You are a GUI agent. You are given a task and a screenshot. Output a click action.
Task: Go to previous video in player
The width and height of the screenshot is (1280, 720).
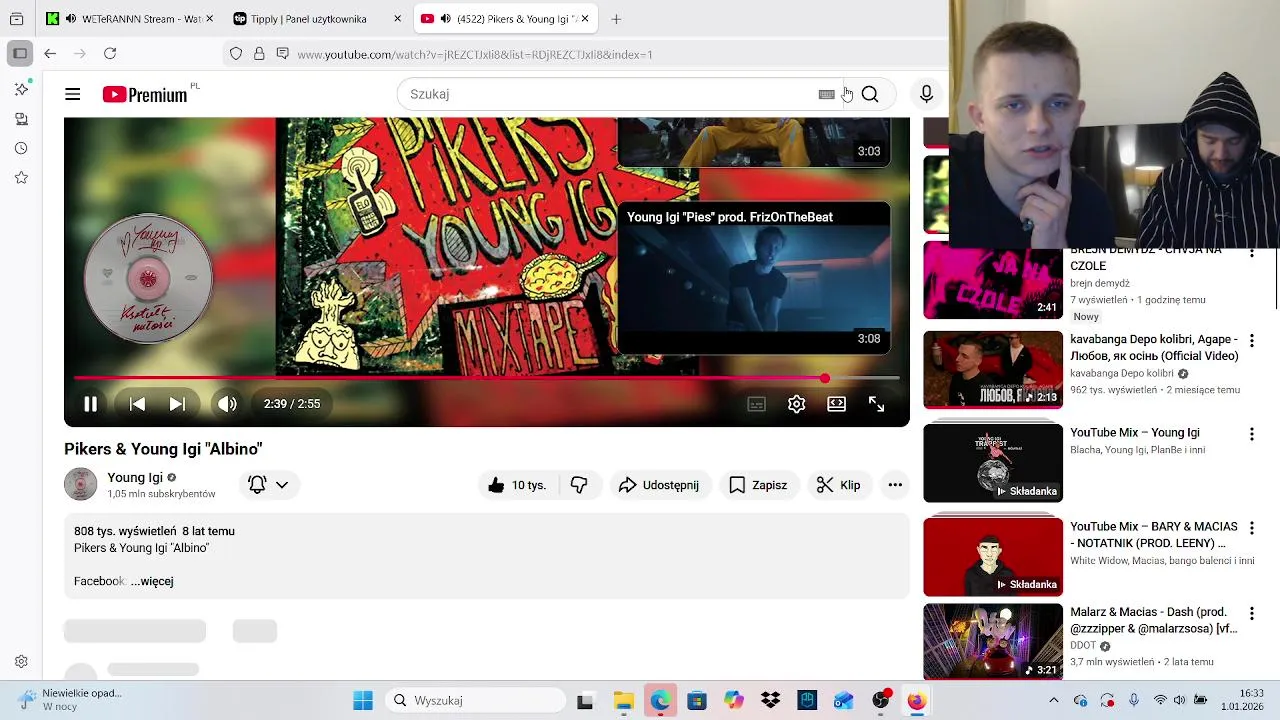[137, 404]
